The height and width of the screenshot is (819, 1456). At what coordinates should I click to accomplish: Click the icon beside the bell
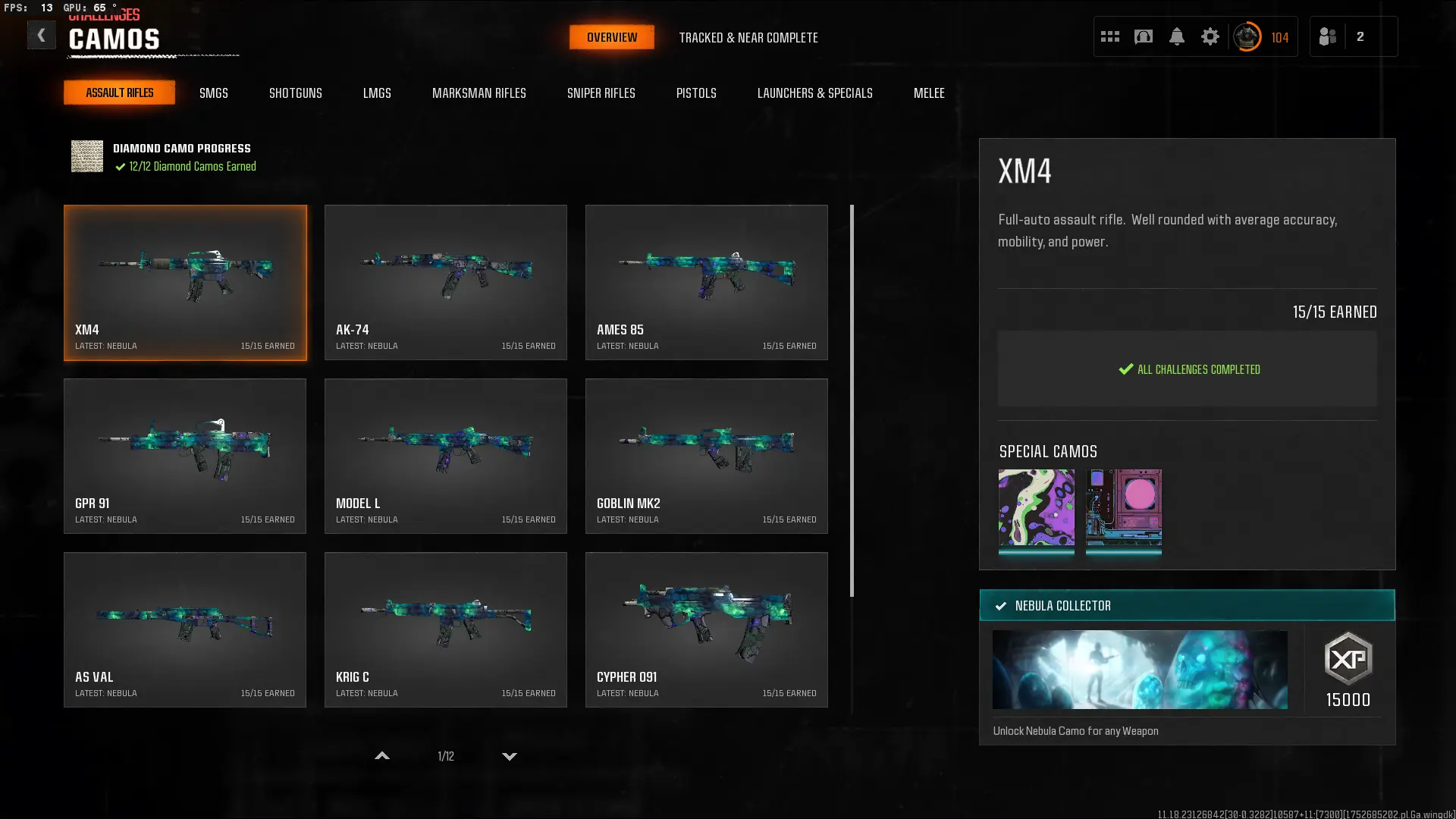click(x=1143, y=36)
